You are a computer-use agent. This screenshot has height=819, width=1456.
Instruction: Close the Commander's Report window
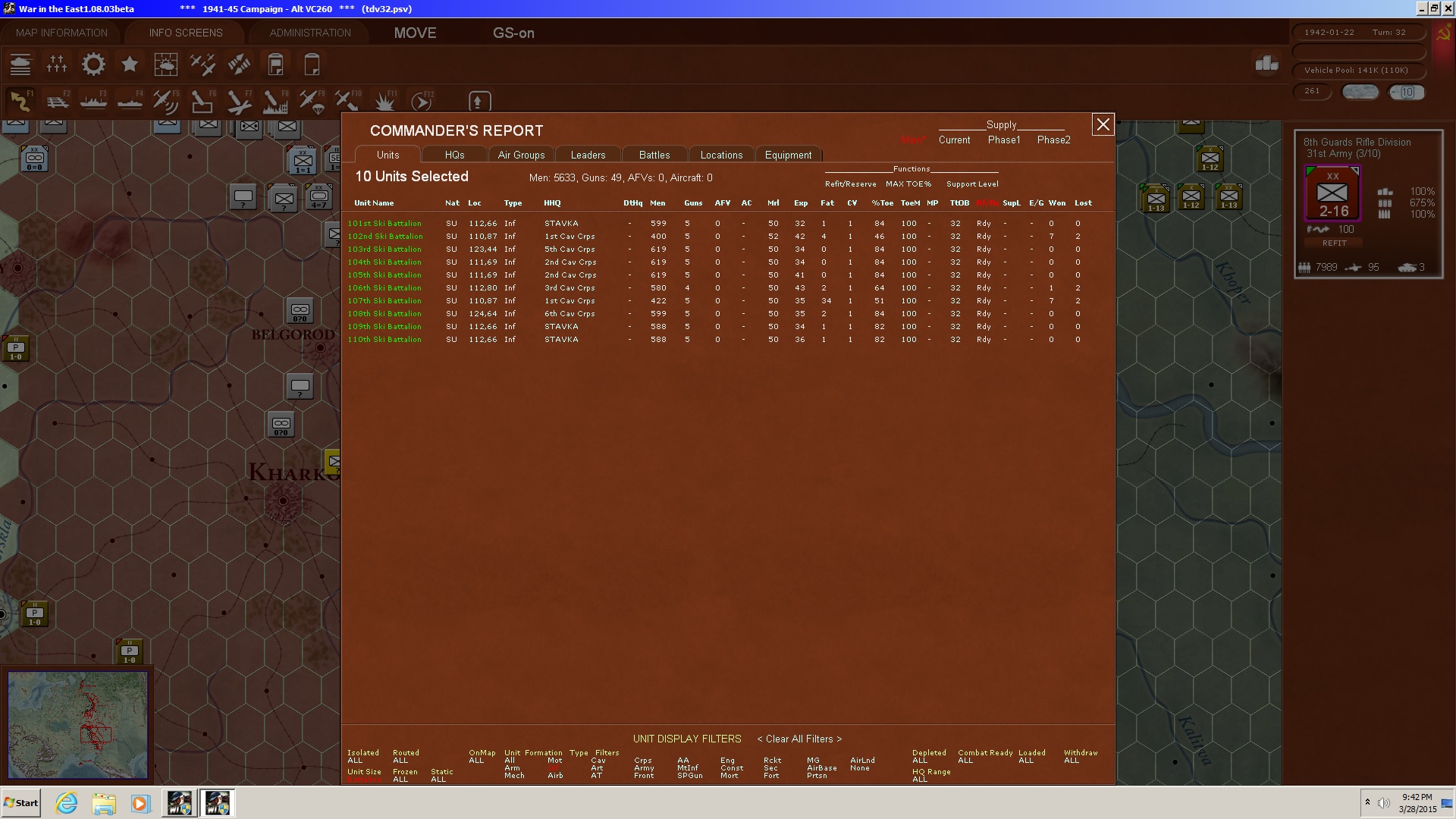(x=1103, y=124)
